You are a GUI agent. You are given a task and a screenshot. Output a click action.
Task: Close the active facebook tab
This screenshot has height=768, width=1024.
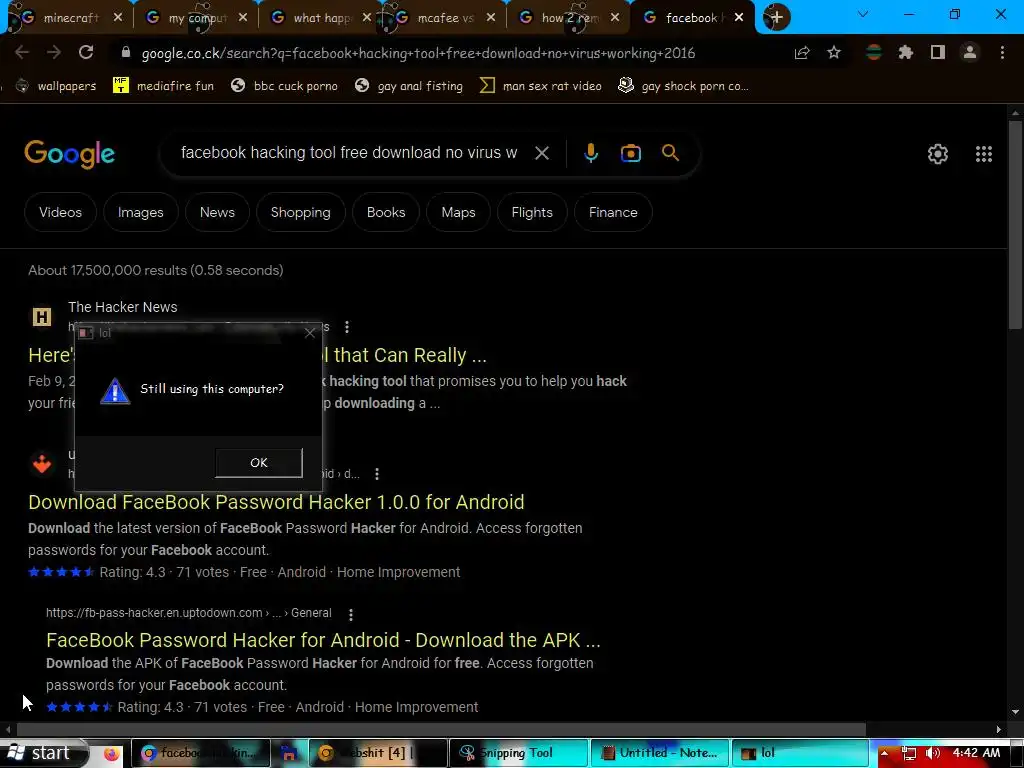[x=739, y=18]
